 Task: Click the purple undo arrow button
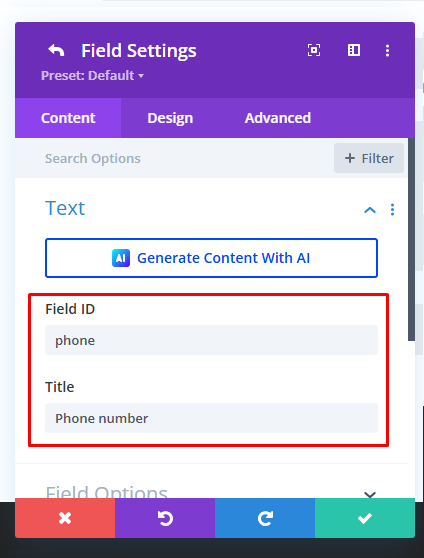point(165,518)
